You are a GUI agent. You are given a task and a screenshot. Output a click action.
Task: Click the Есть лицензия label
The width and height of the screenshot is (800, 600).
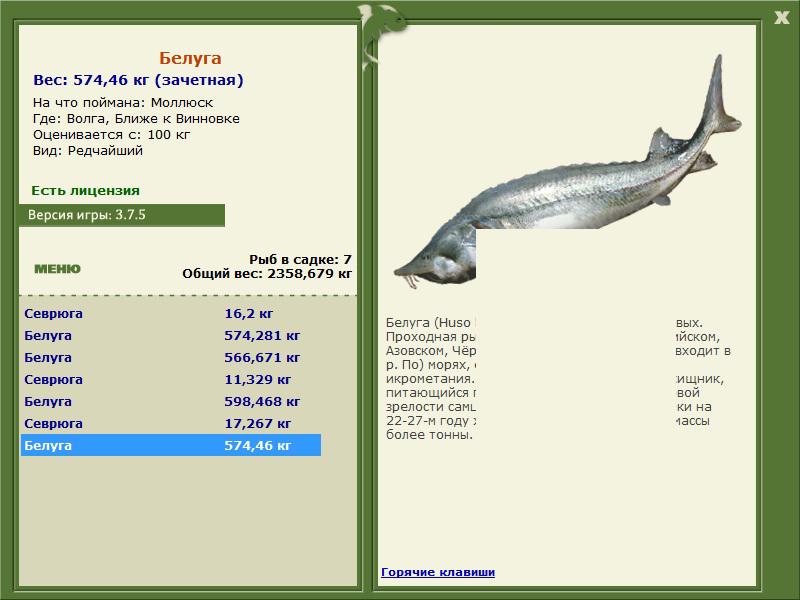[x=85, y=190]
